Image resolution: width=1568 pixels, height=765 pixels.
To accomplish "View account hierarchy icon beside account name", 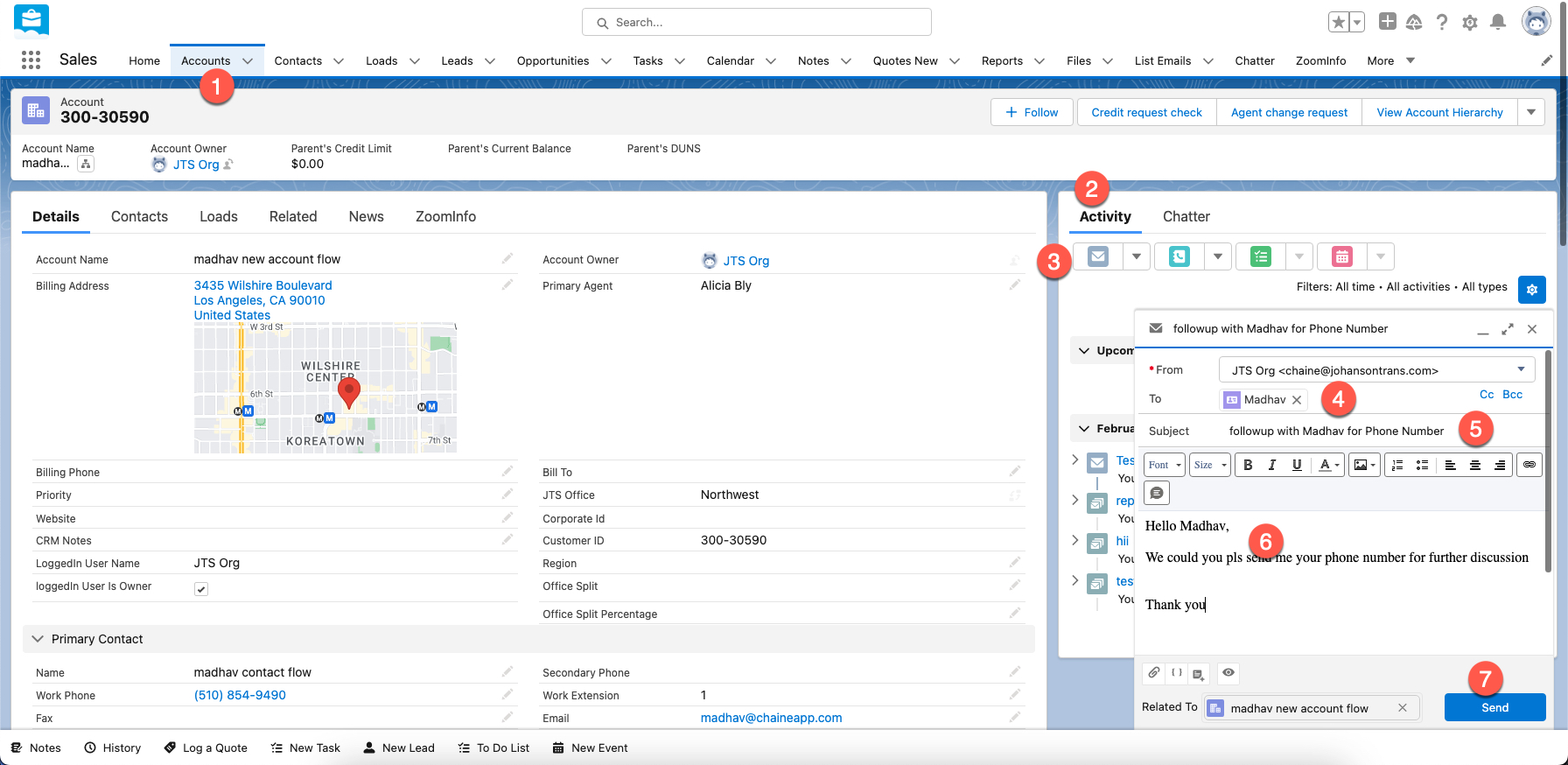I will click(86, 164).
